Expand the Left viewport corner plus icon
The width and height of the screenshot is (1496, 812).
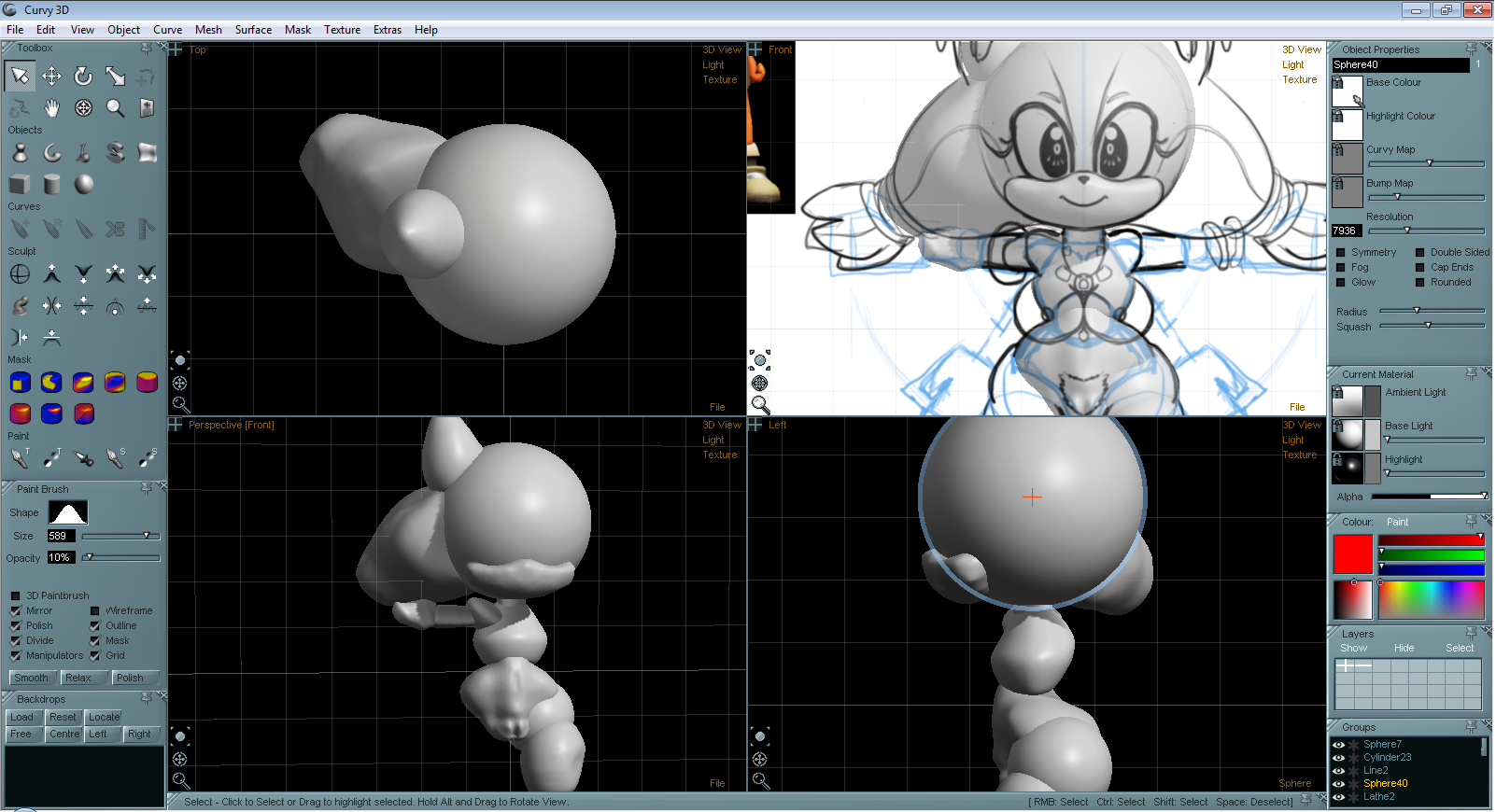755,425
